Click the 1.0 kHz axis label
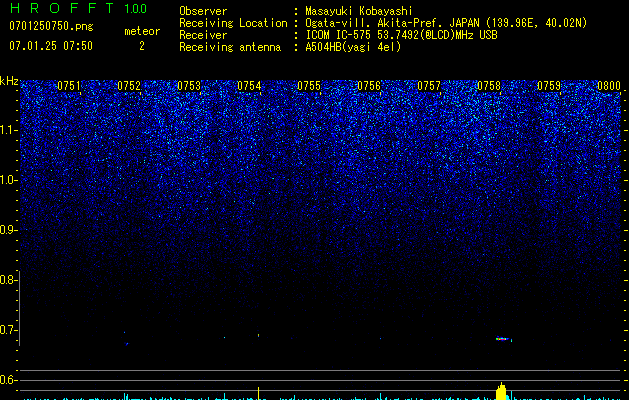 point(8,180)
